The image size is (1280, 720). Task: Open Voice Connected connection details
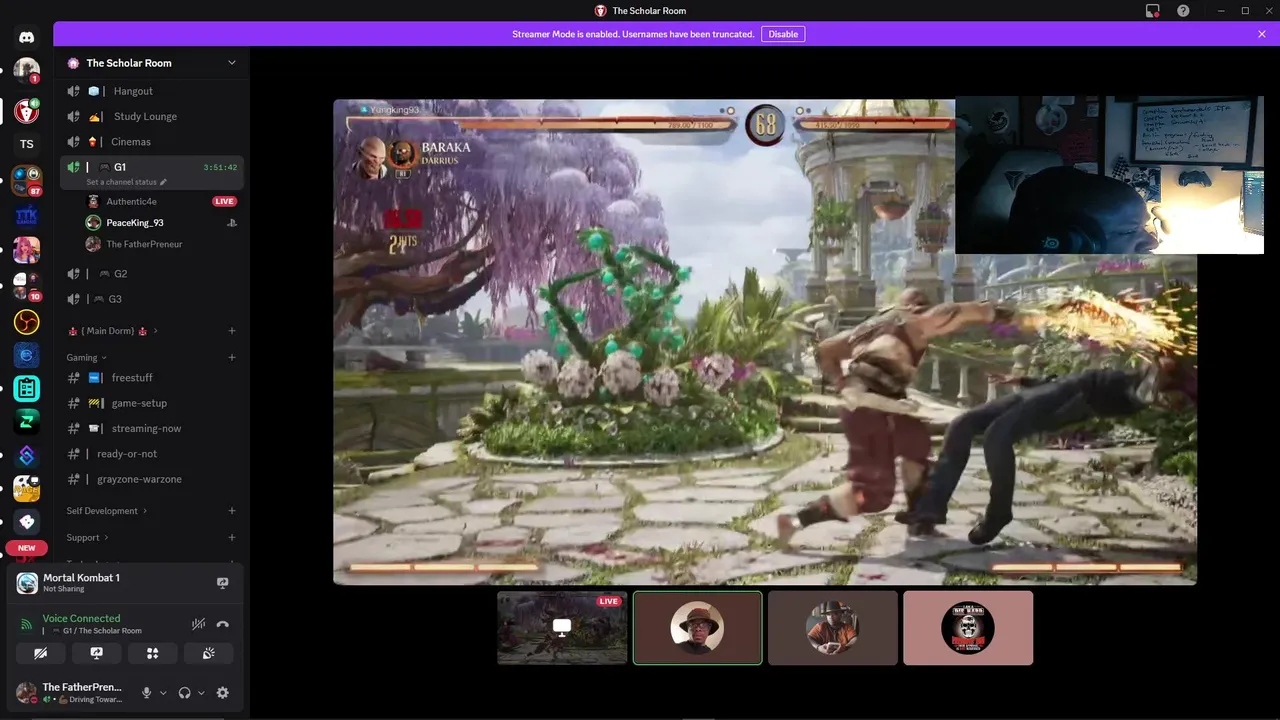pos(81,618)
